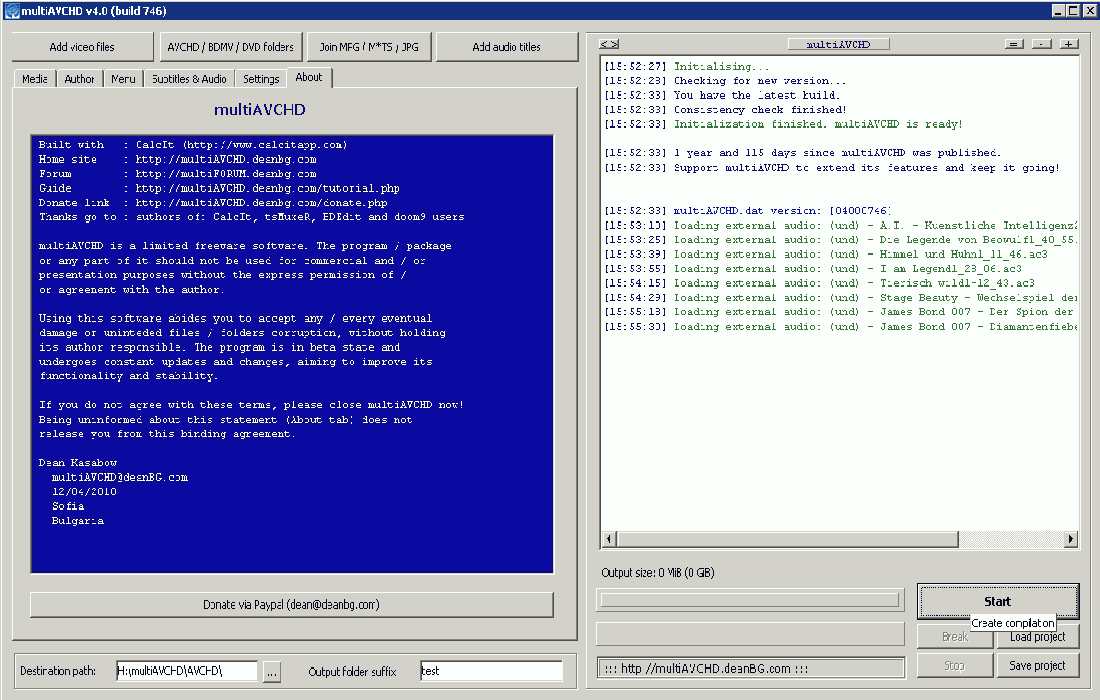
Task: Click Donate via Paypal button
Action: tap(291, 605)
